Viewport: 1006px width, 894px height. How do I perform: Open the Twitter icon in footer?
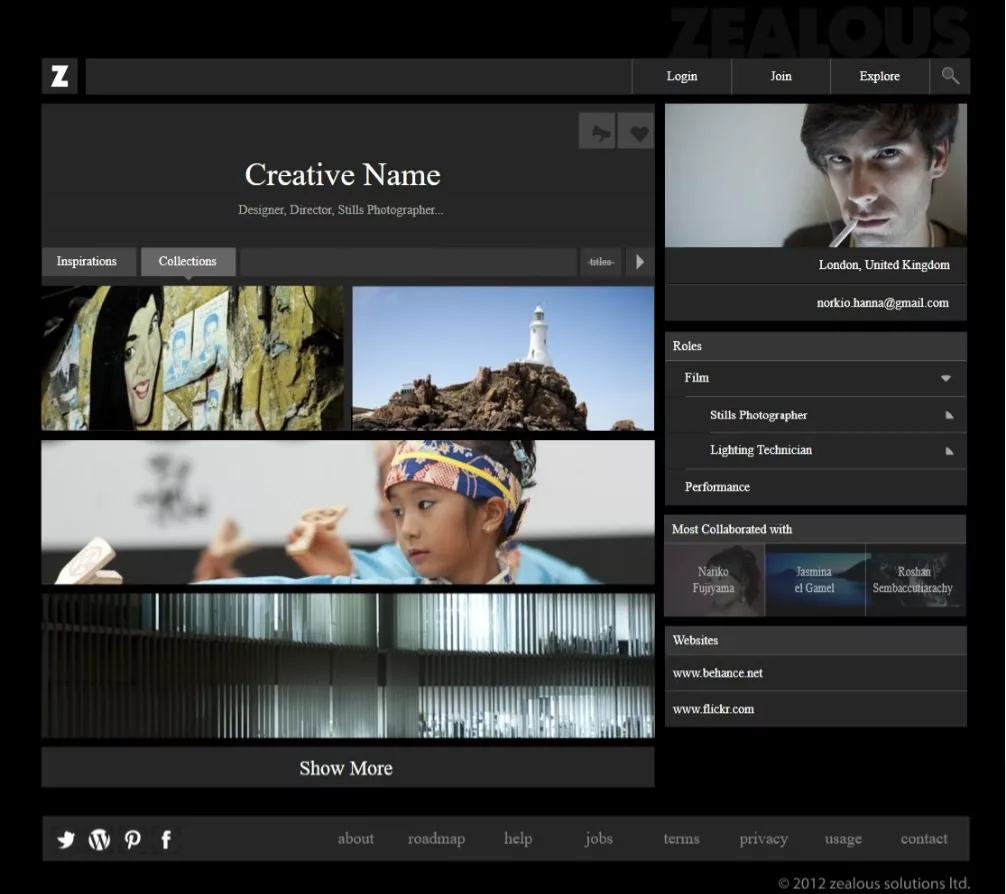pos(66,839)
